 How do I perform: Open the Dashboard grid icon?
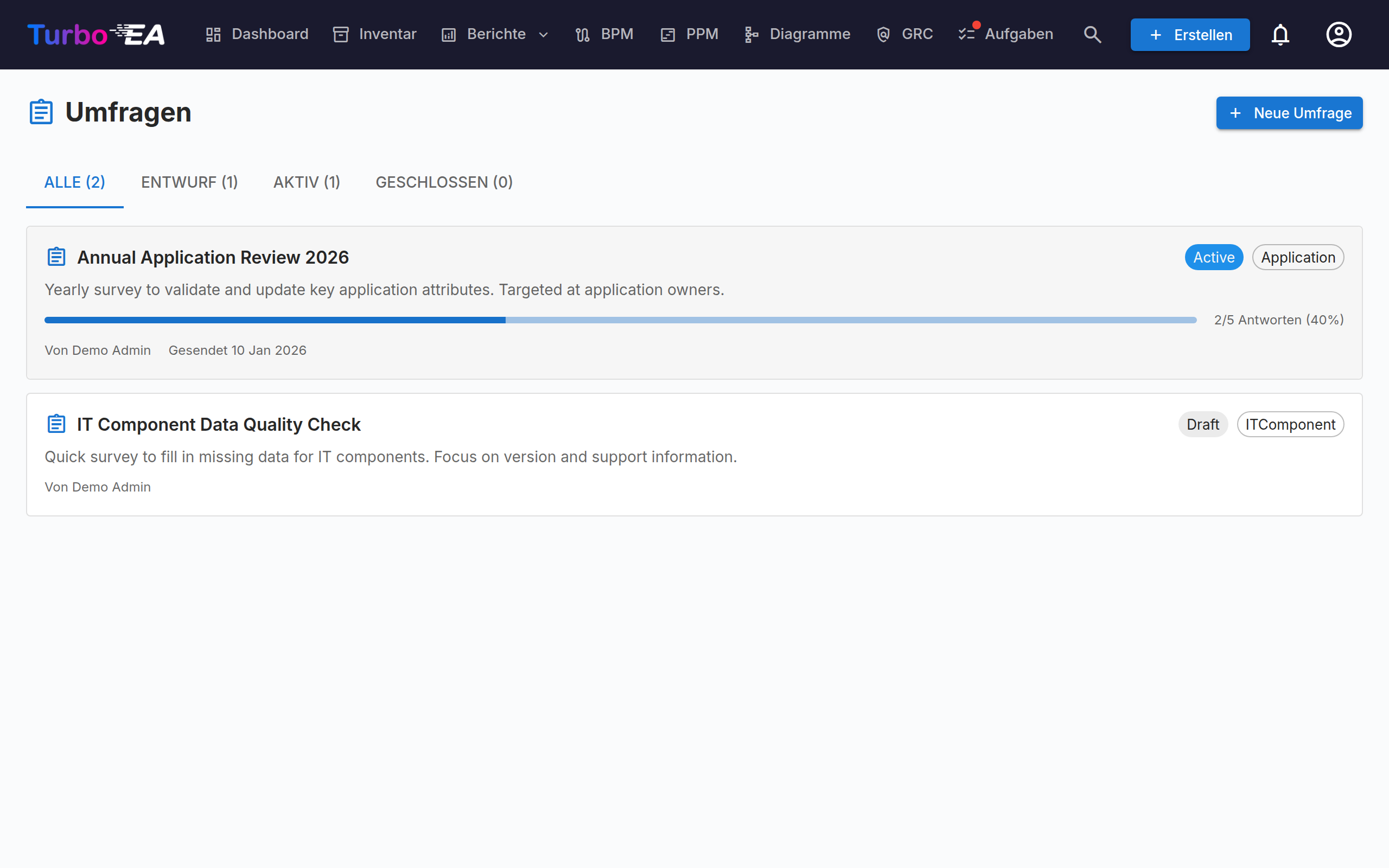(214, 34)
